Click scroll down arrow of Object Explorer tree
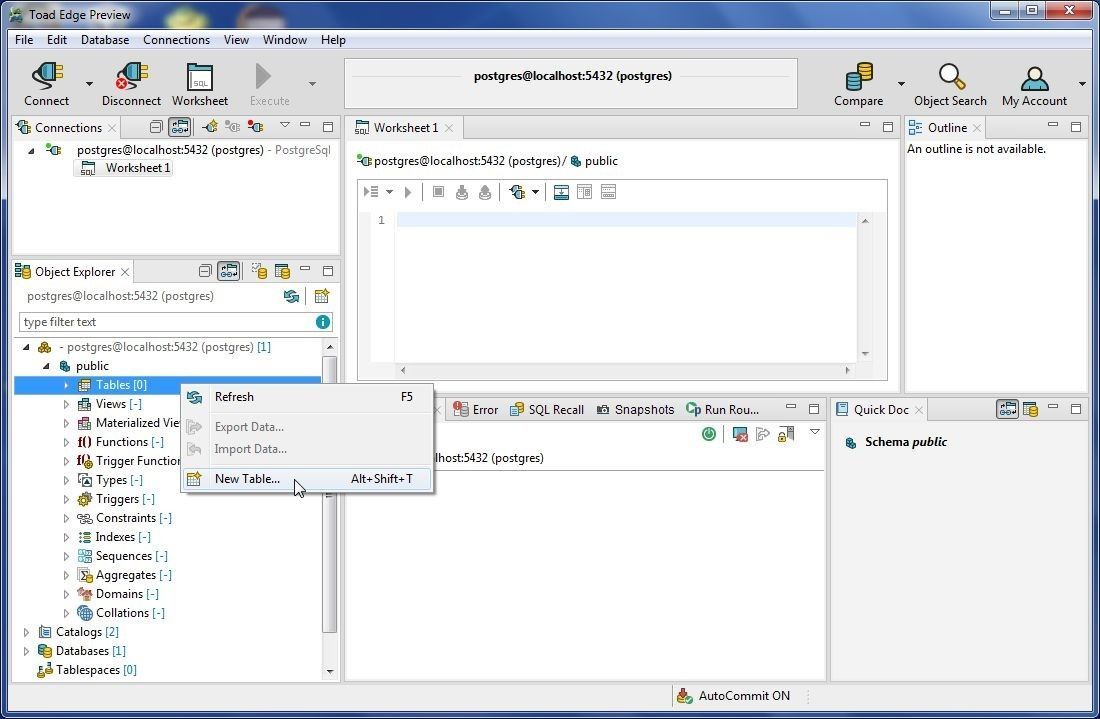The image size is (1100, 719). [330, 671]
